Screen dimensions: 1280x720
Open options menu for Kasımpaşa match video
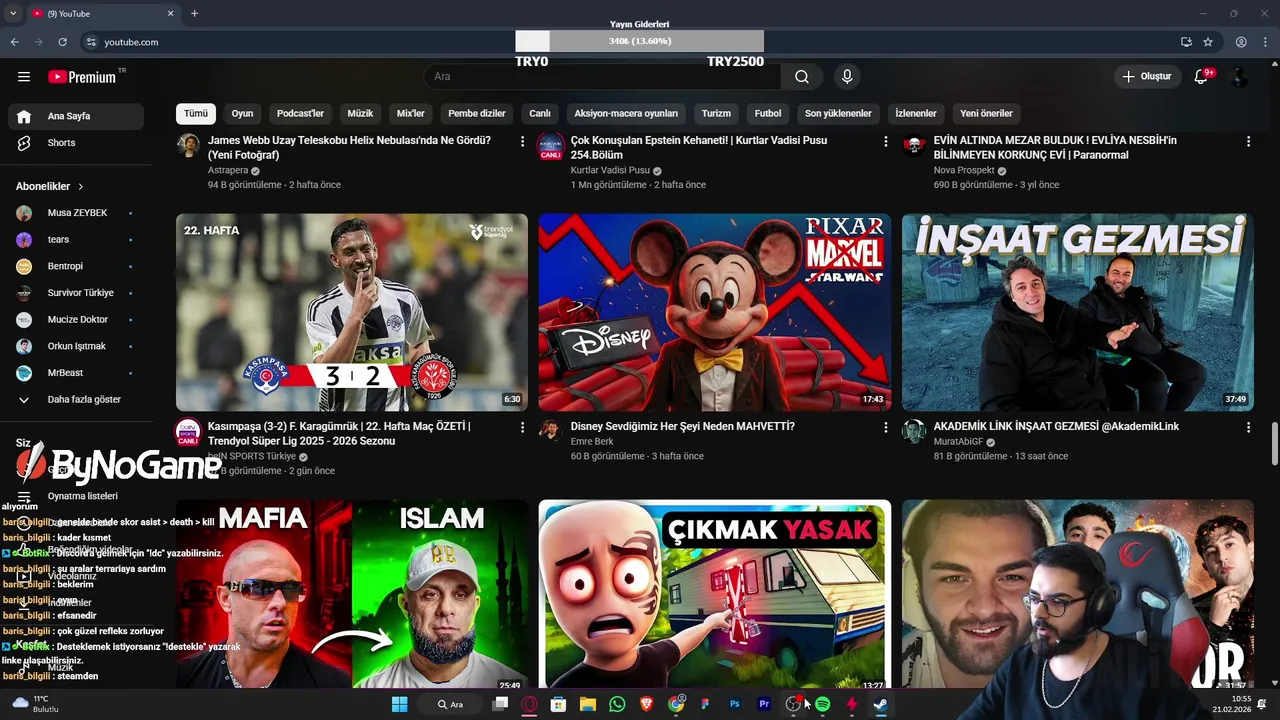coord(522,427)
